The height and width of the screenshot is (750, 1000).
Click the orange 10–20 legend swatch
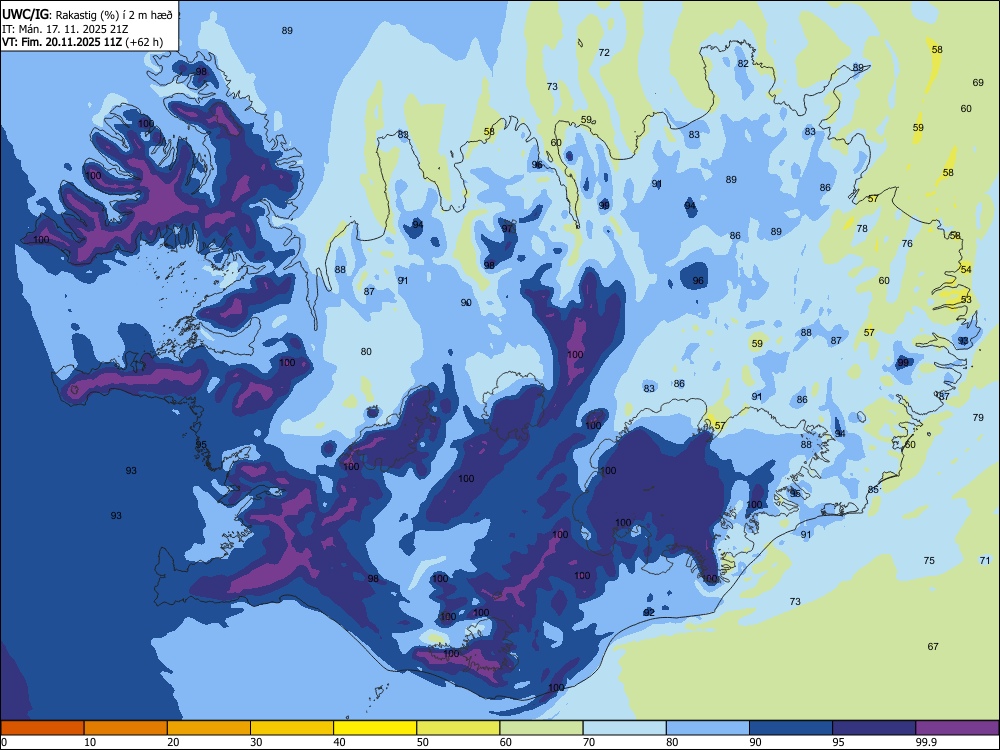pyautogui.click(x=126, y=728)
